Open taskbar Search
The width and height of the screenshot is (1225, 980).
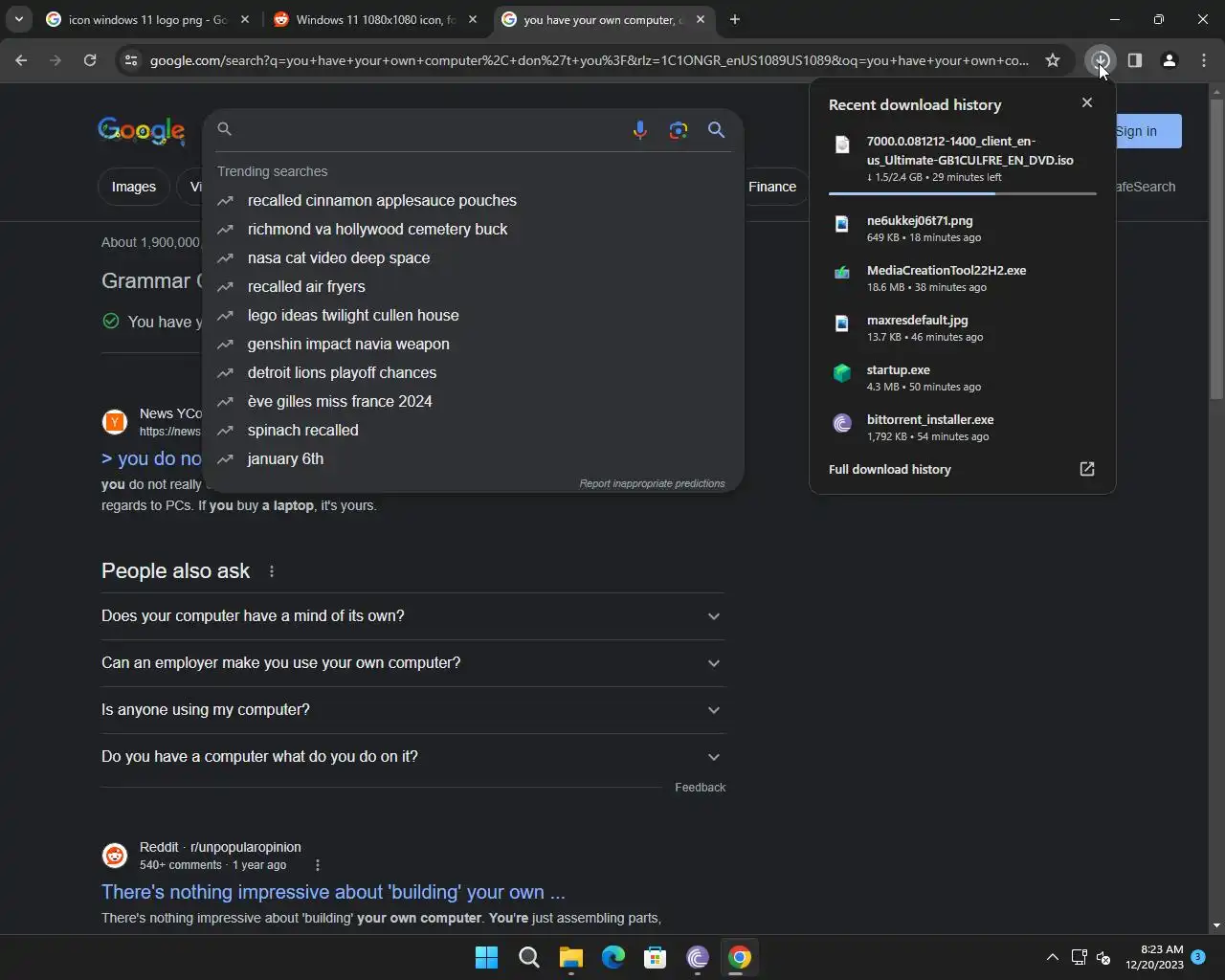(528, 957)
